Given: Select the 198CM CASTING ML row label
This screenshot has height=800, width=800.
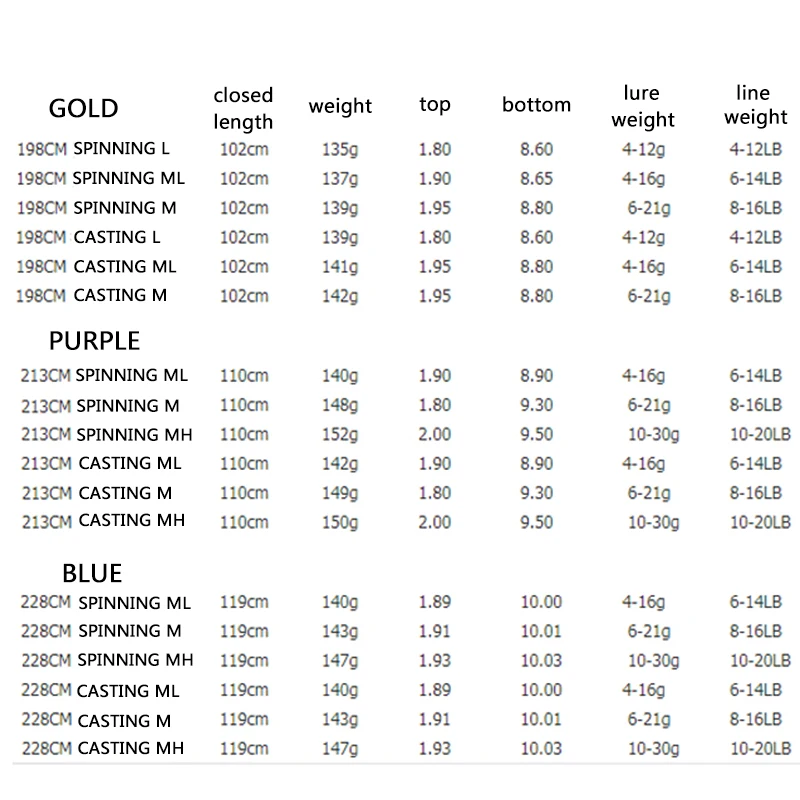Looking at the screenshot, I should pos(97,266).
